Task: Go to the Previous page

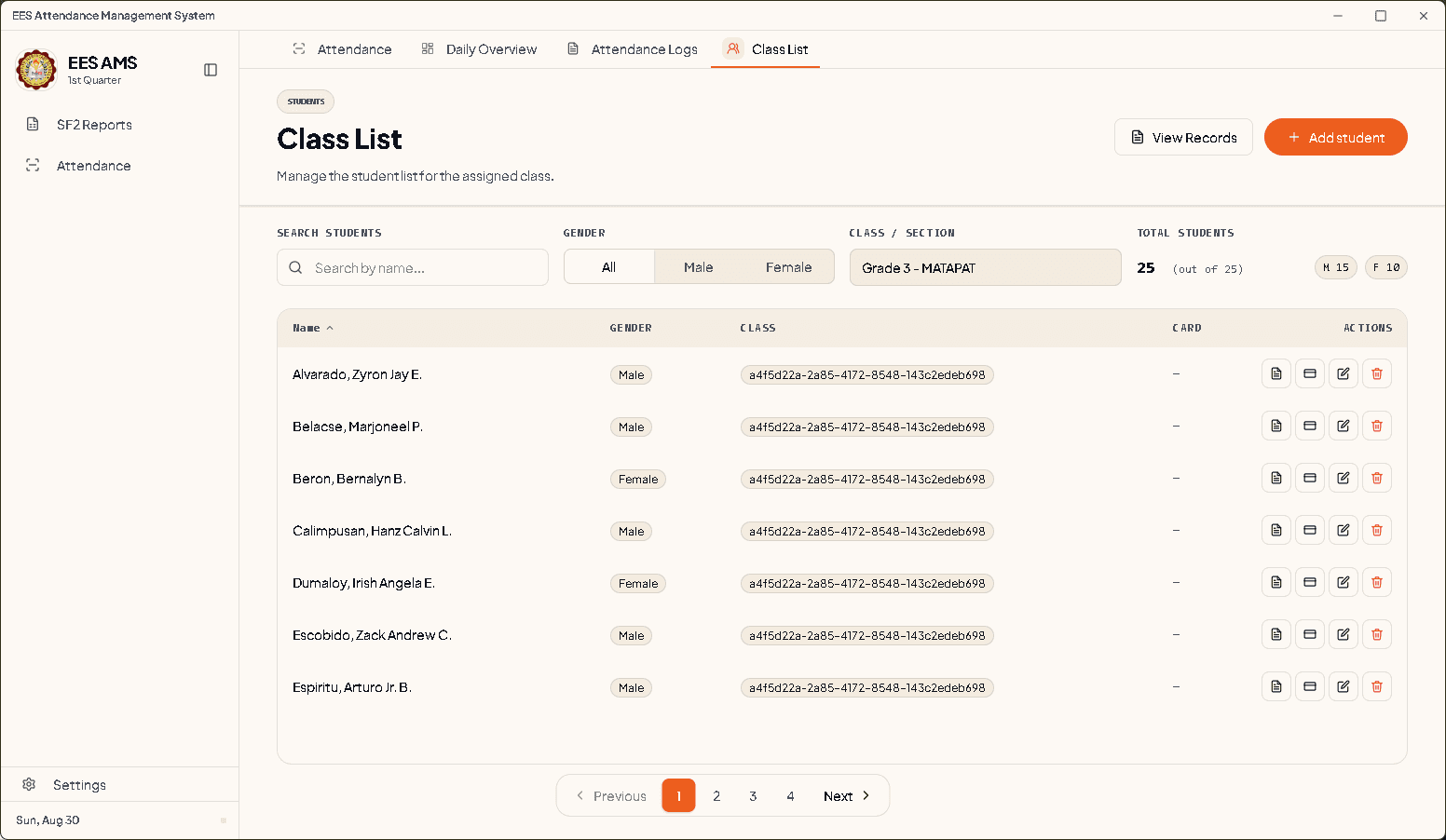Action: tap(611, 796)
